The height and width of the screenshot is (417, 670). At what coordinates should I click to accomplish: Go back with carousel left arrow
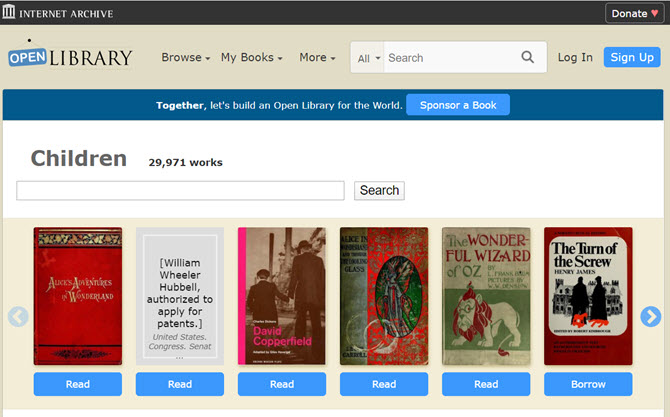18,317
